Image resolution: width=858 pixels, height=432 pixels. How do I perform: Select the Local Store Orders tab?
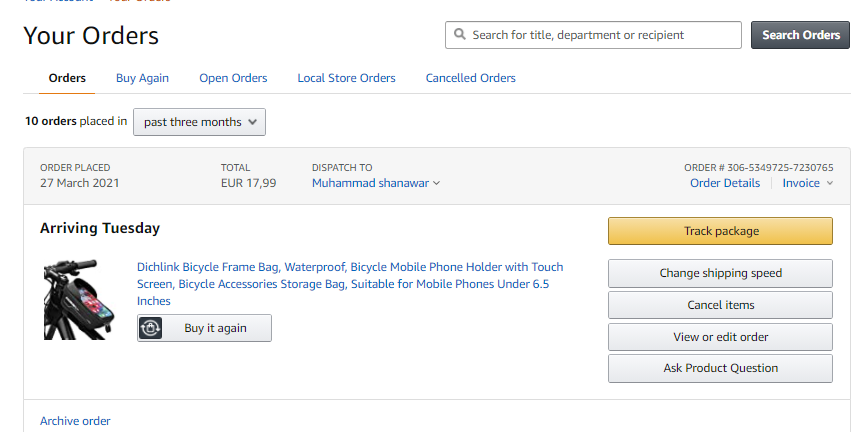[346, 78]
